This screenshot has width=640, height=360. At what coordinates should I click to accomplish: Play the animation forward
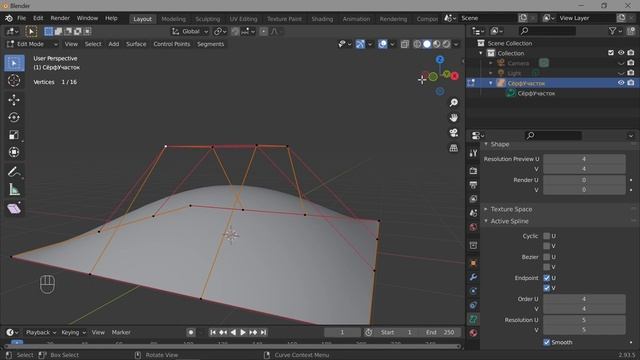(x=243, y=333)
